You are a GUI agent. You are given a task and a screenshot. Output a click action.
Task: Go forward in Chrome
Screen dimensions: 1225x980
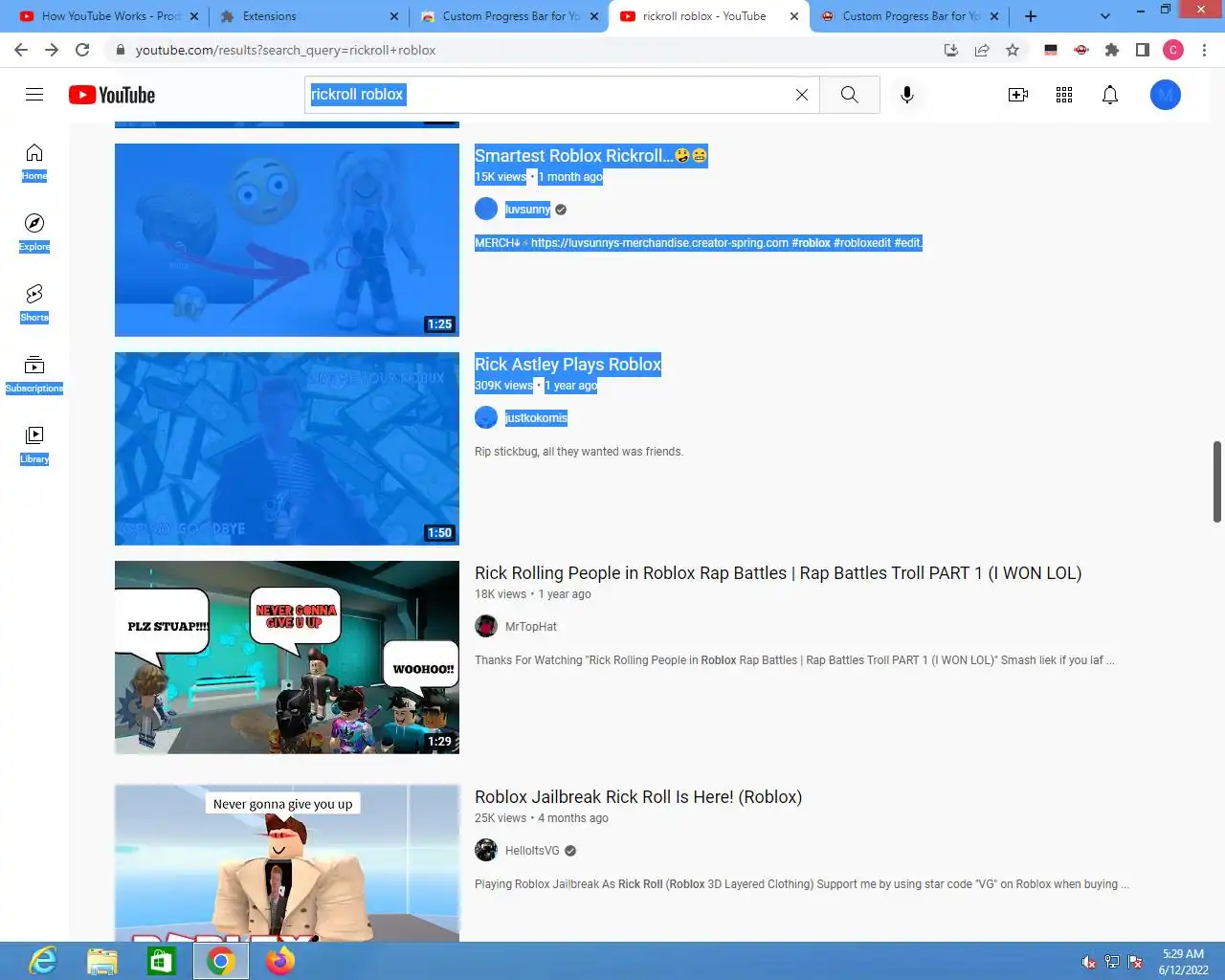tap(52, 50)
